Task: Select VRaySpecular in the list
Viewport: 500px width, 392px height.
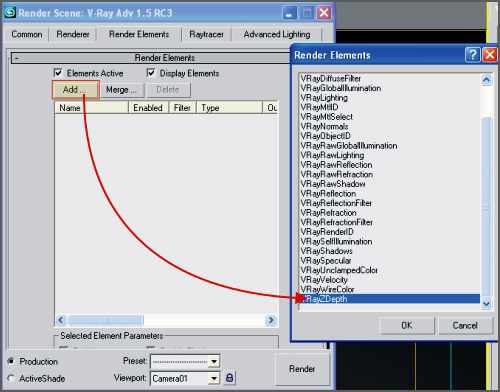Action: click(x=389, y=261)
